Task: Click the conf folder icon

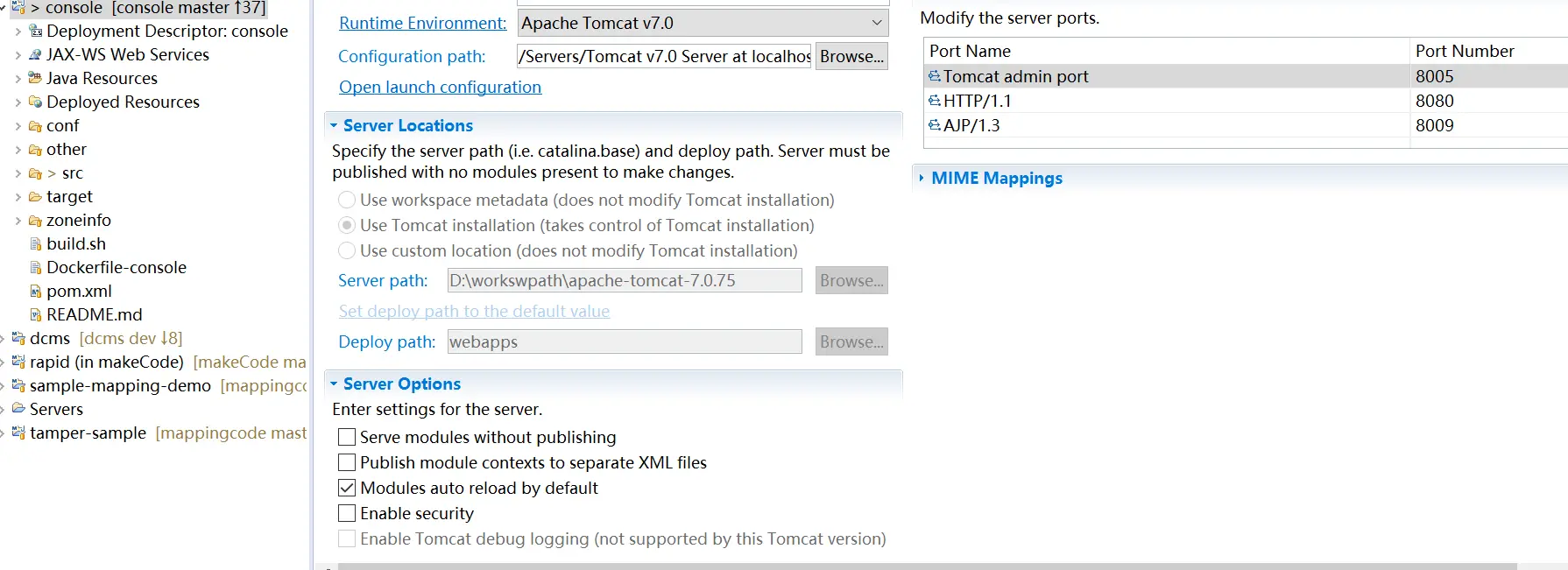Action: [x=36, y=125]
